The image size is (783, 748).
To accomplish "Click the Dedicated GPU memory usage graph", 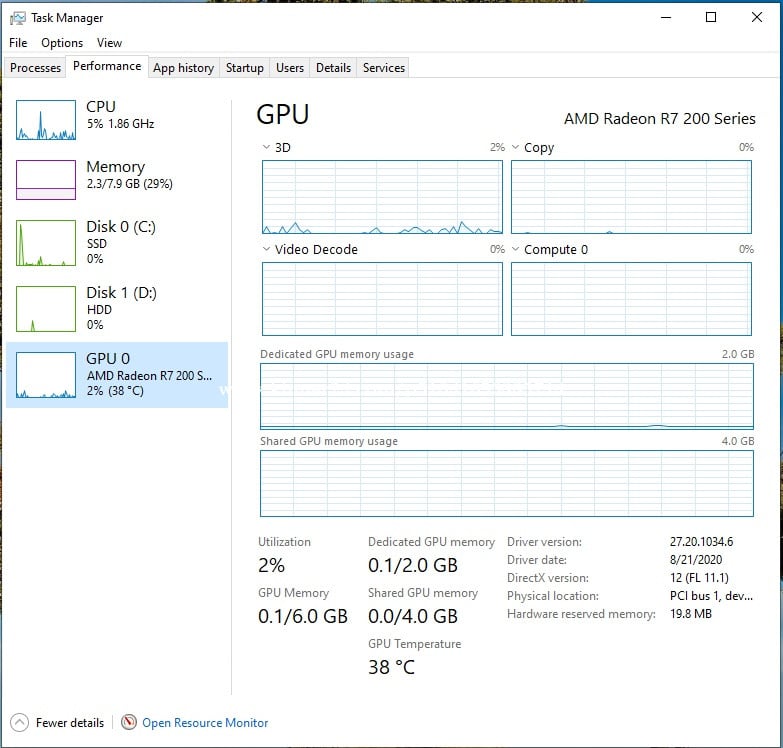I will pos(507,396).
